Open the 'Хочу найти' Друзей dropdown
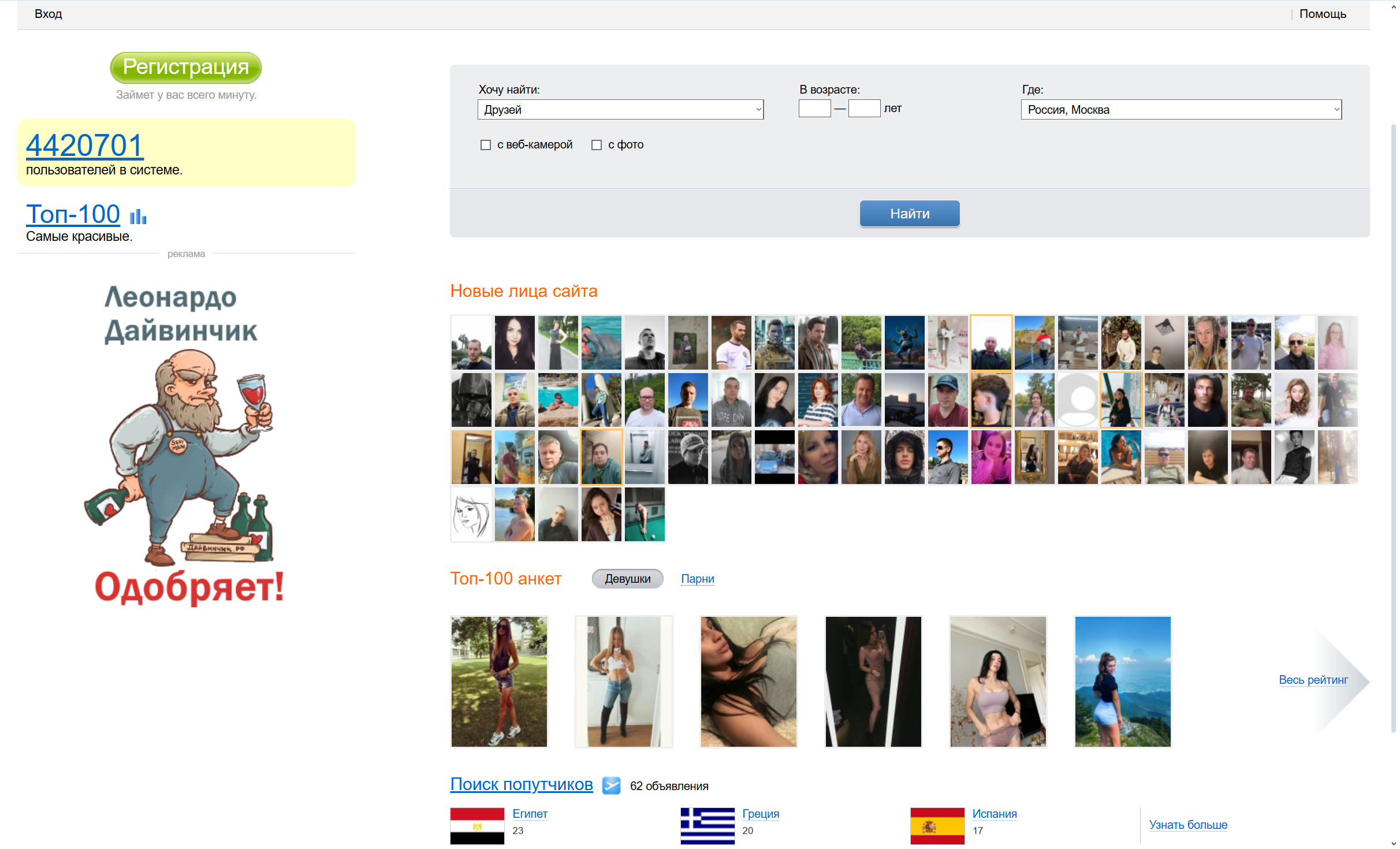The width and height of the screenshot is (1400, 849). 620,110
